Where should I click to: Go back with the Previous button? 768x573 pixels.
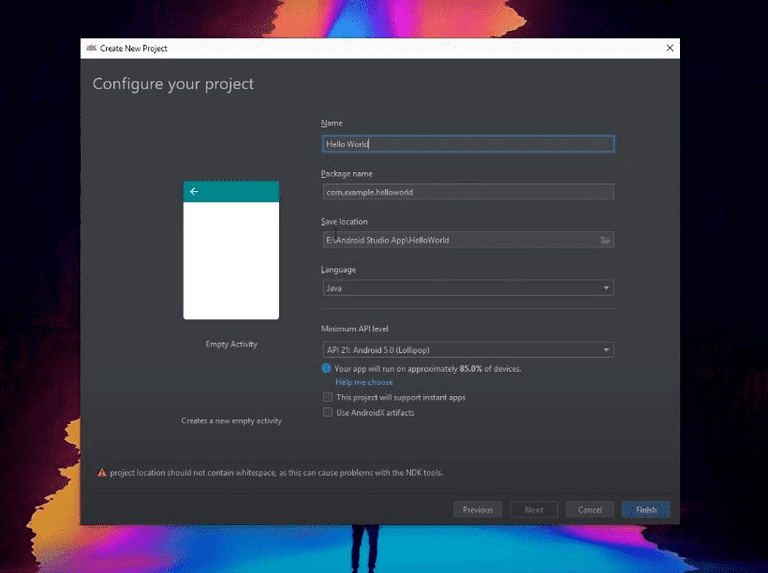coord(477,510)
